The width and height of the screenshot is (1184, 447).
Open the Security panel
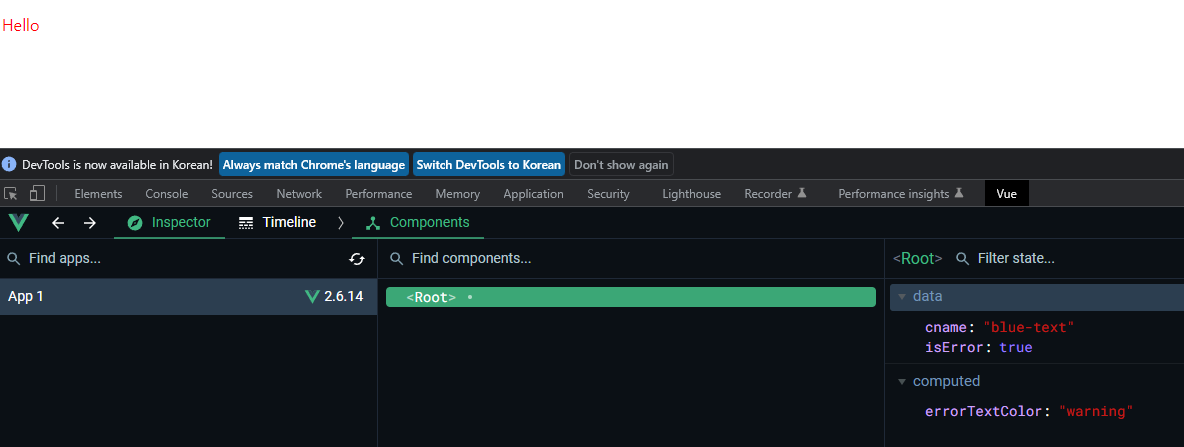tap(609, 194)
